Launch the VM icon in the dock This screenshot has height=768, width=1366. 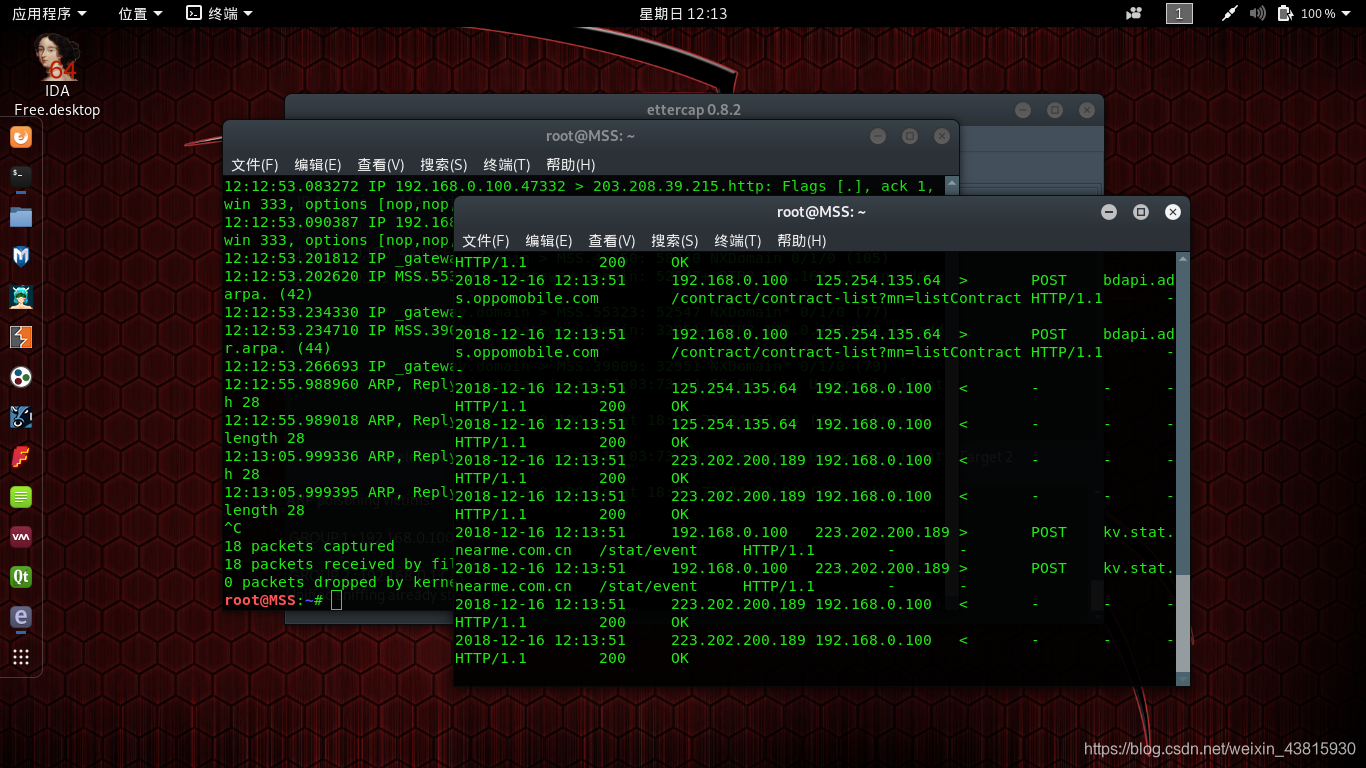pyautogui.click(x=21, y=537)
